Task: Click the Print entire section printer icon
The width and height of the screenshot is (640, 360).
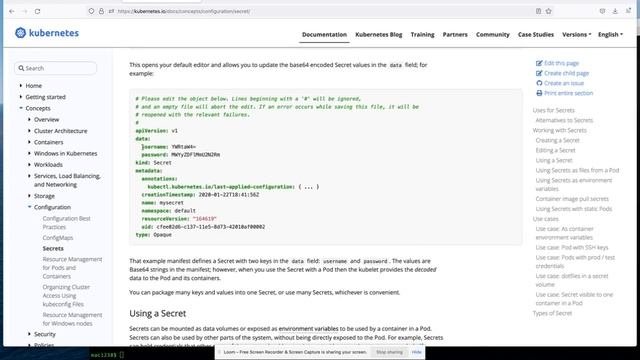Action: pyautogui.click(x=539, y=93)
